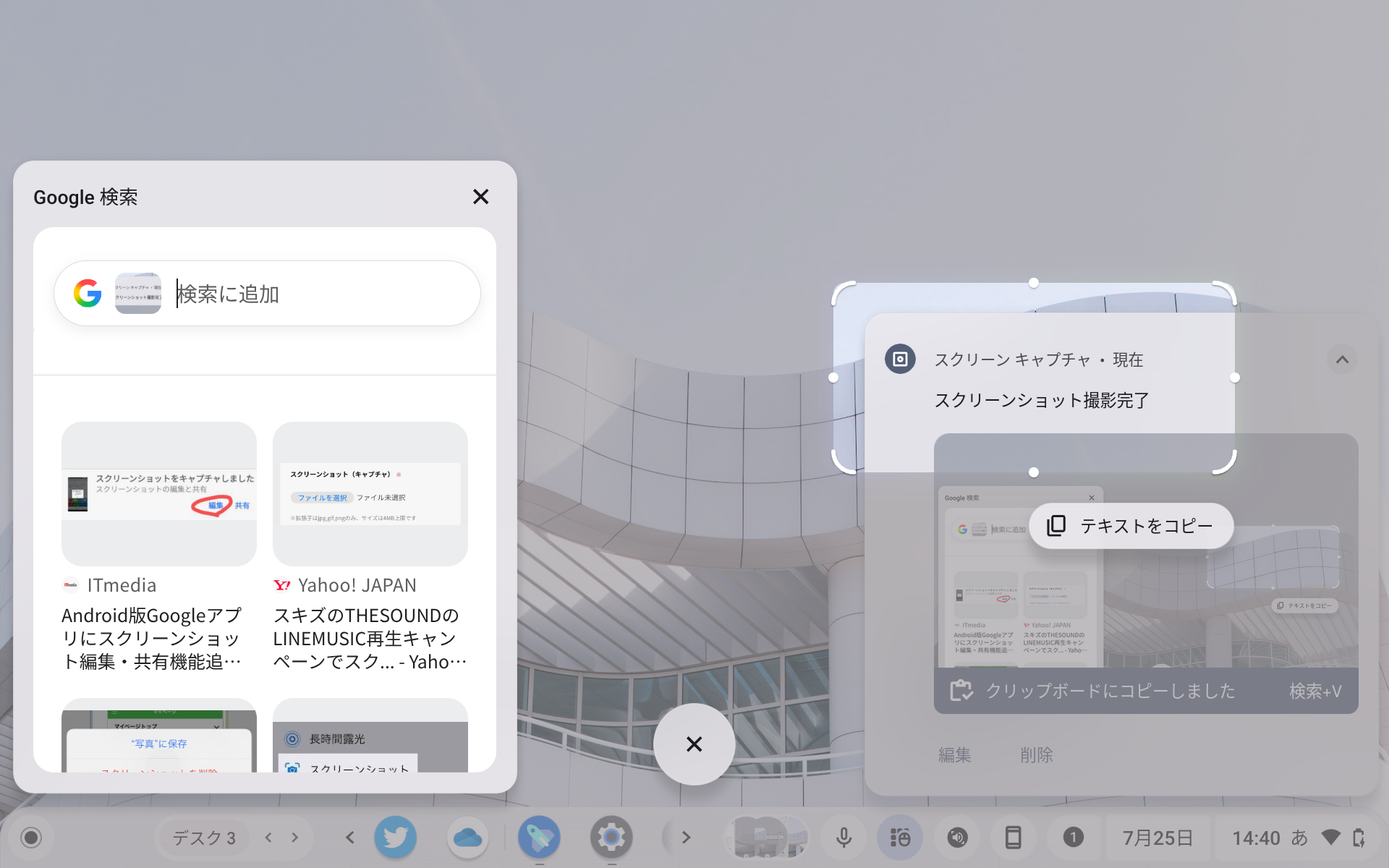Open Twitter from the shelf
The width and height of the screenshot is (1389, 868).
[x=396, y=837]
